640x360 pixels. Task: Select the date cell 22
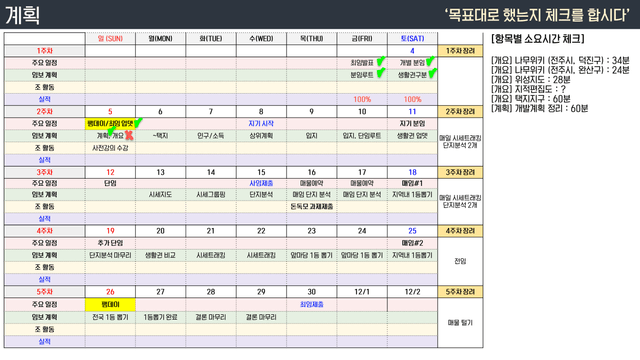pos(261,231)
